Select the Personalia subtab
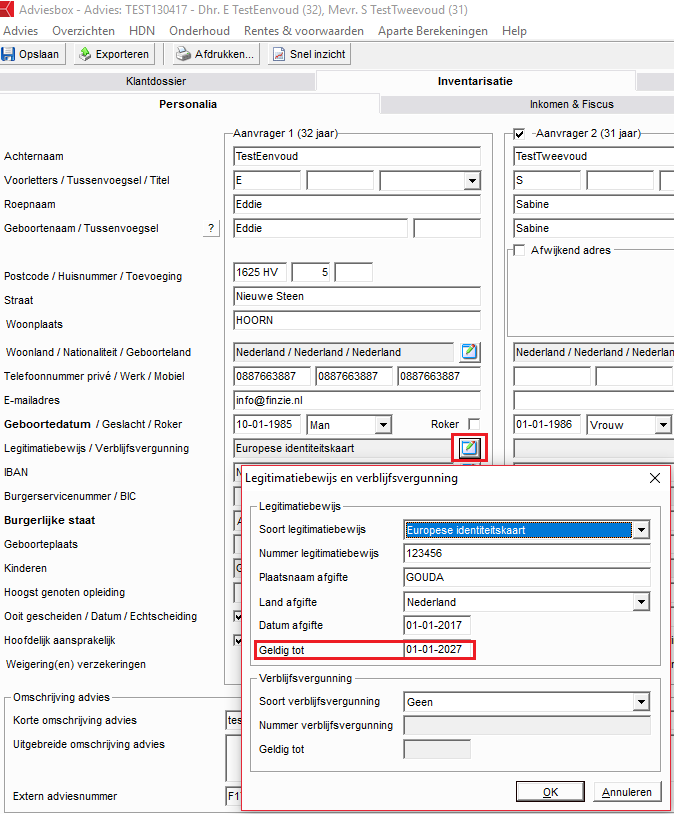Viewport: 674px width, 814px height. (x=188, y=104)
